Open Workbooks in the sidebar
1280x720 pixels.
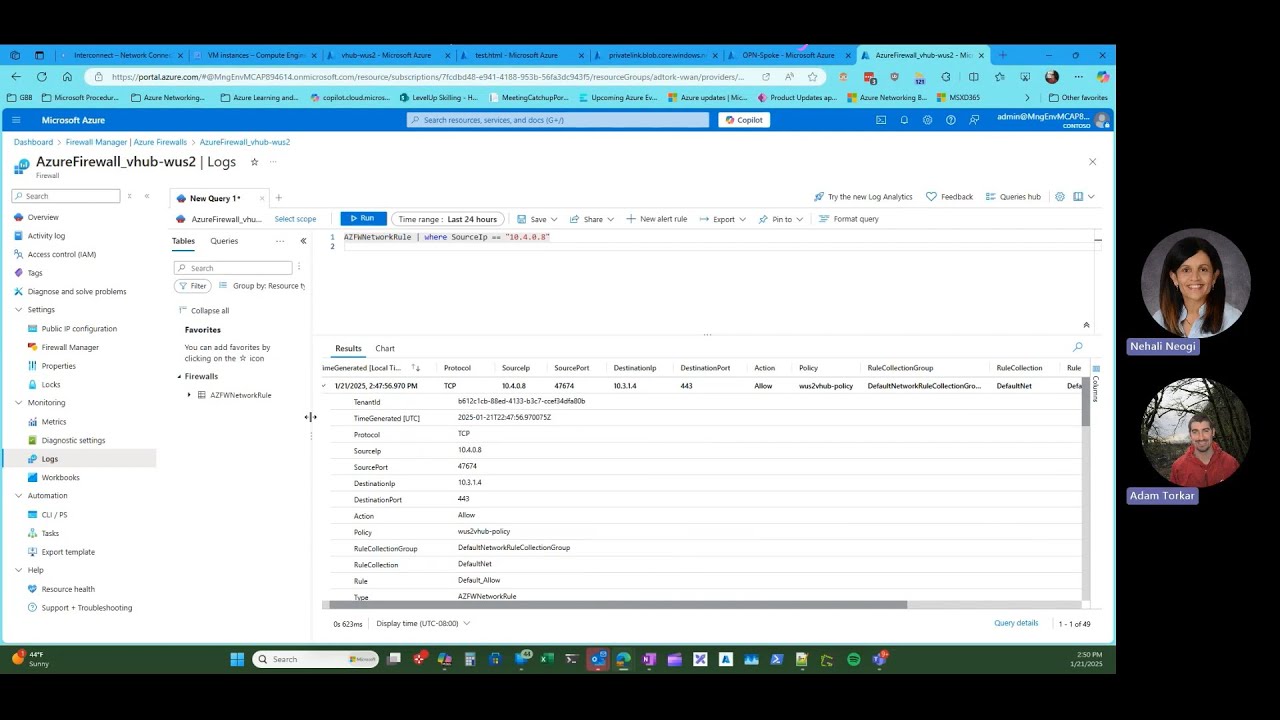click(x=60, y=478)
